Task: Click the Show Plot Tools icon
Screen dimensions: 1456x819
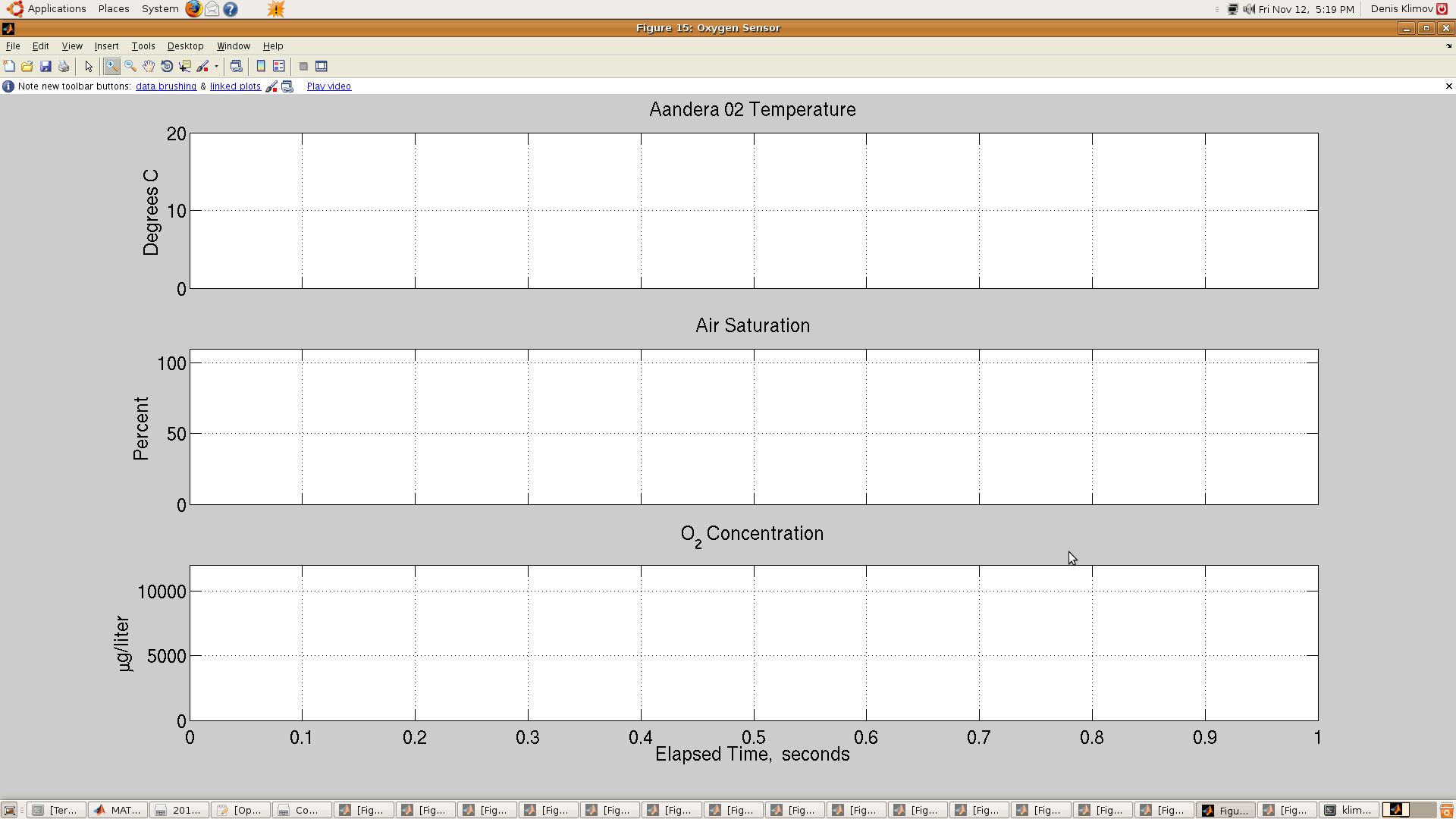Action: [322, 67]
